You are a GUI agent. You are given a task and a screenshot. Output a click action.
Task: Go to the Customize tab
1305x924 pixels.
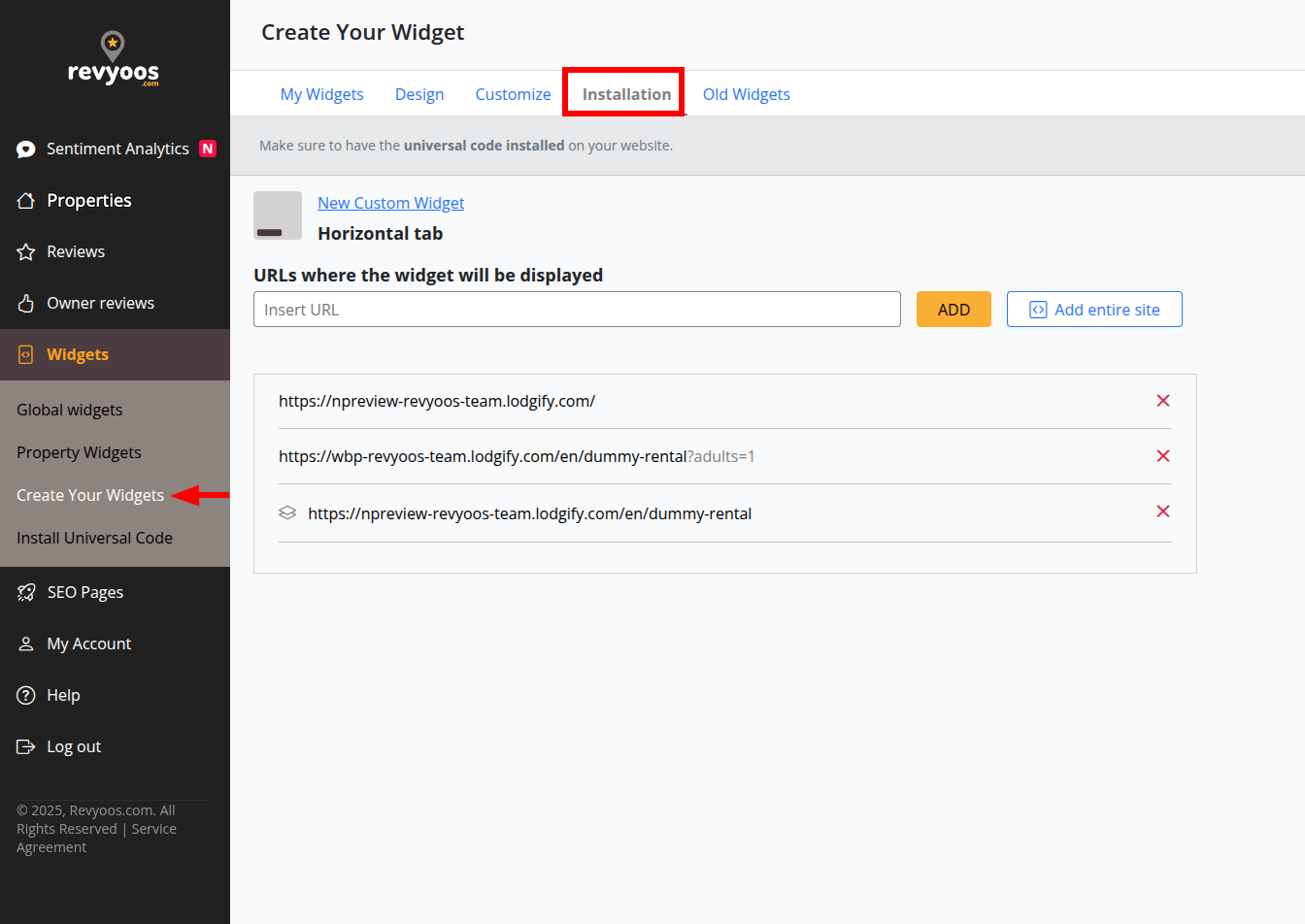tap(513, 94)
